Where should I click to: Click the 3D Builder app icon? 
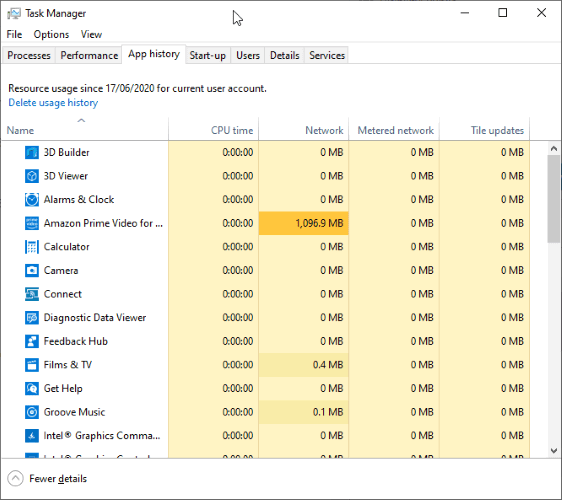tap(32, 152)
